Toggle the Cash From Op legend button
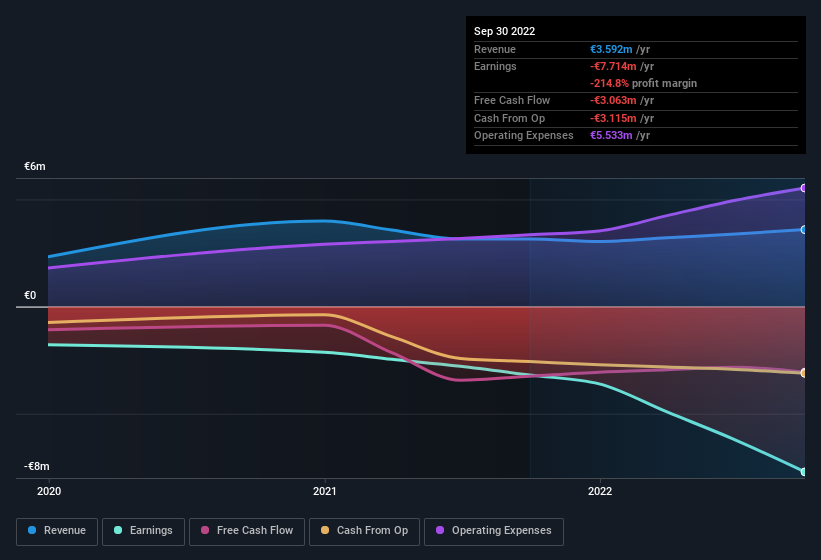 point(364,531)
